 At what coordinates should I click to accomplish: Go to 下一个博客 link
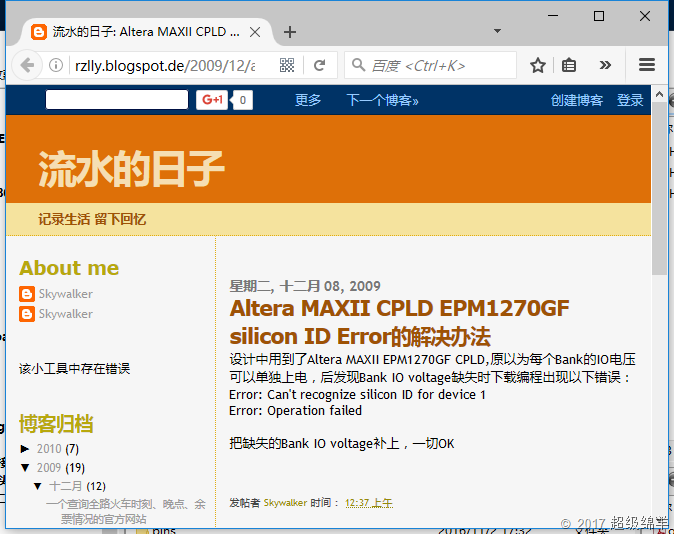point(382,100)
